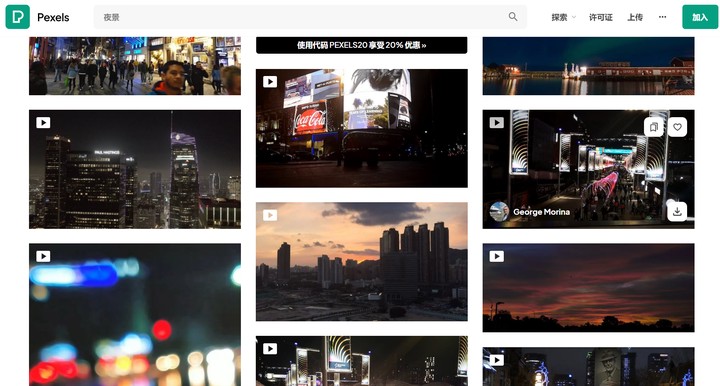Open the crowded street night thumbnail
Screen dimensions: 720x386
click(135, 66)
